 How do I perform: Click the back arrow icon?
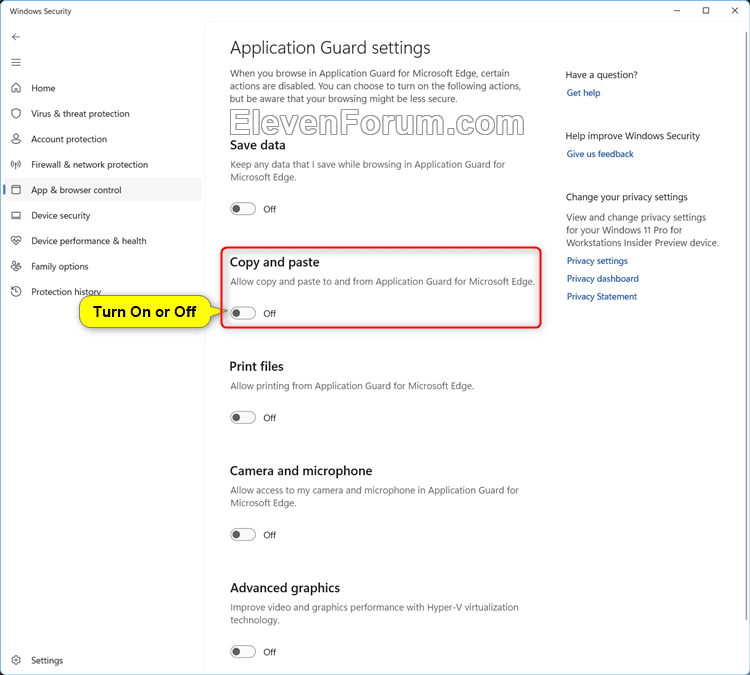click(x=16, y=37)
